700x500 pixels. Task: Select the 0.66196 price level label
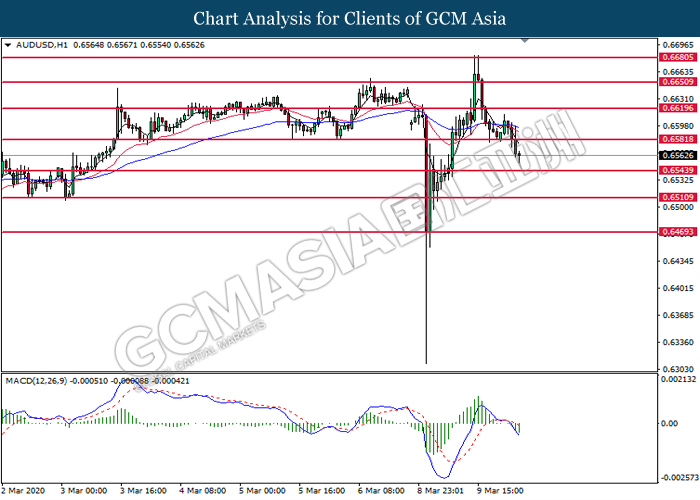[678, 108]
